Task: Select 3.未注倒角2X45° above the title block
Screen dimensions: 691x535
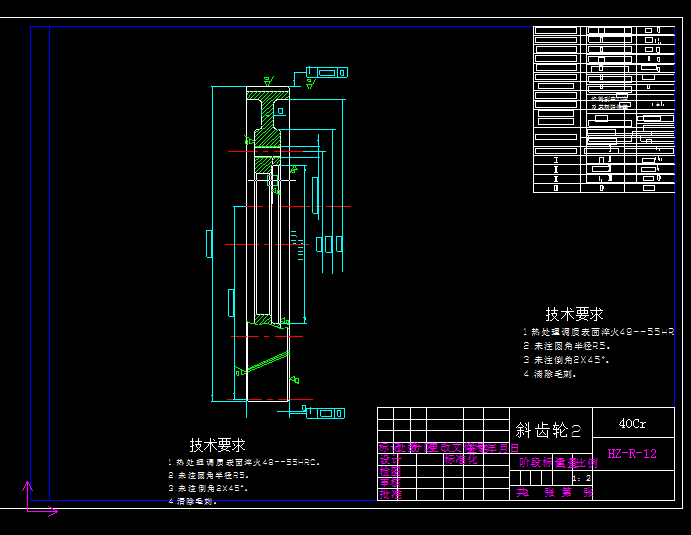Action: (x=566, y=360)
